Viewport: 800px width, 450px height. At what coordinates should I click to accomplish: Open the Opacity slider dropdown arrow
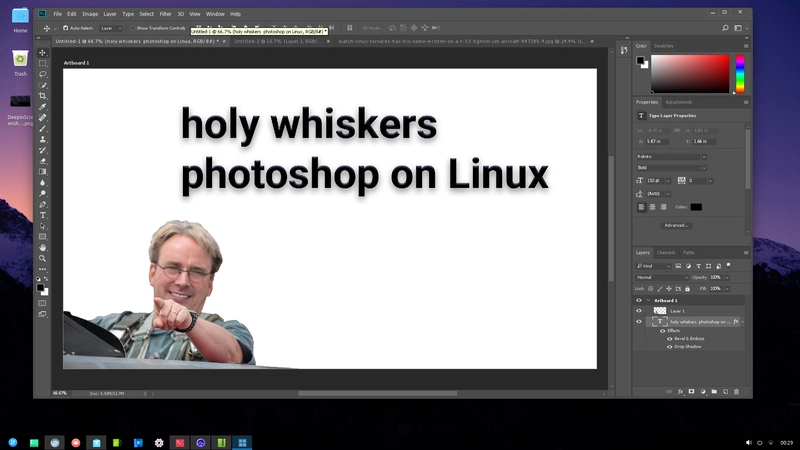coord(727,278)
